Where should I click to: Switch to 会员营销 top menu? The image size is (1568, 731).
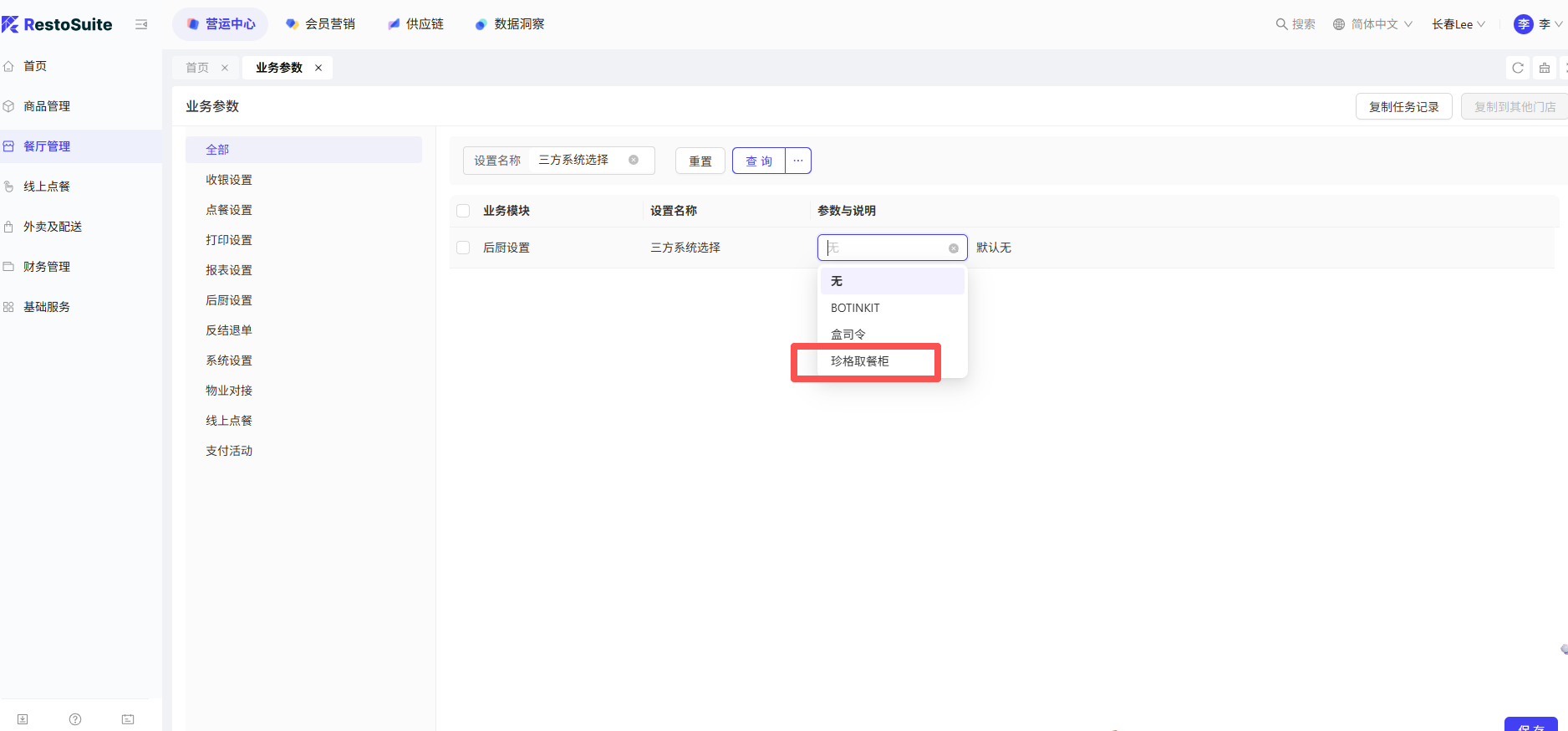(320, 24)
